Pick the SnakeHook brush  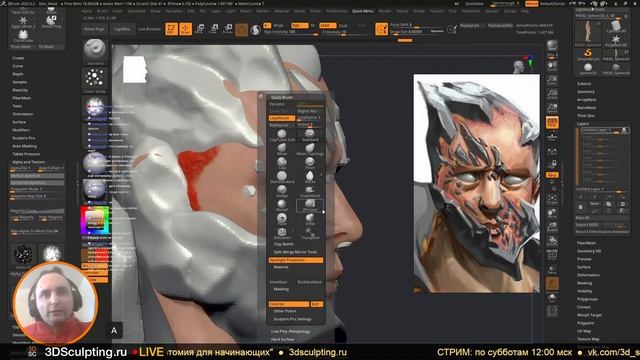pyautogui.click(x=310, y=191)
